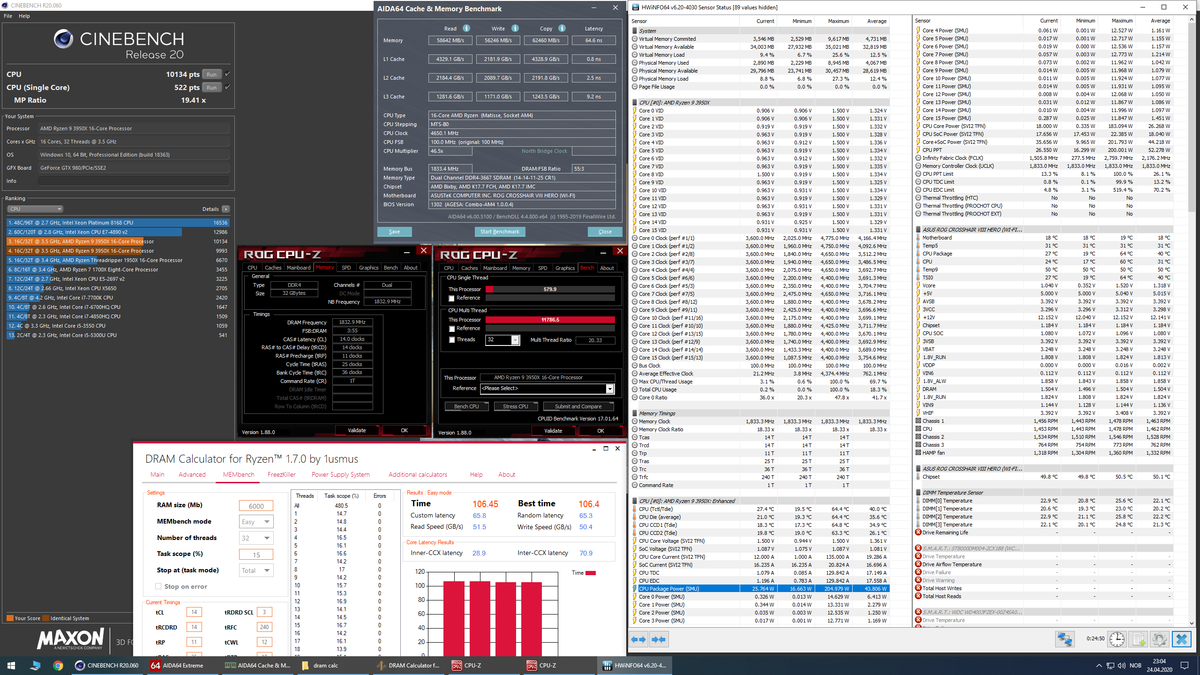Click Start Benchmark in AIDA64
Screen dimensions: 1200x675
pos(499,231)
